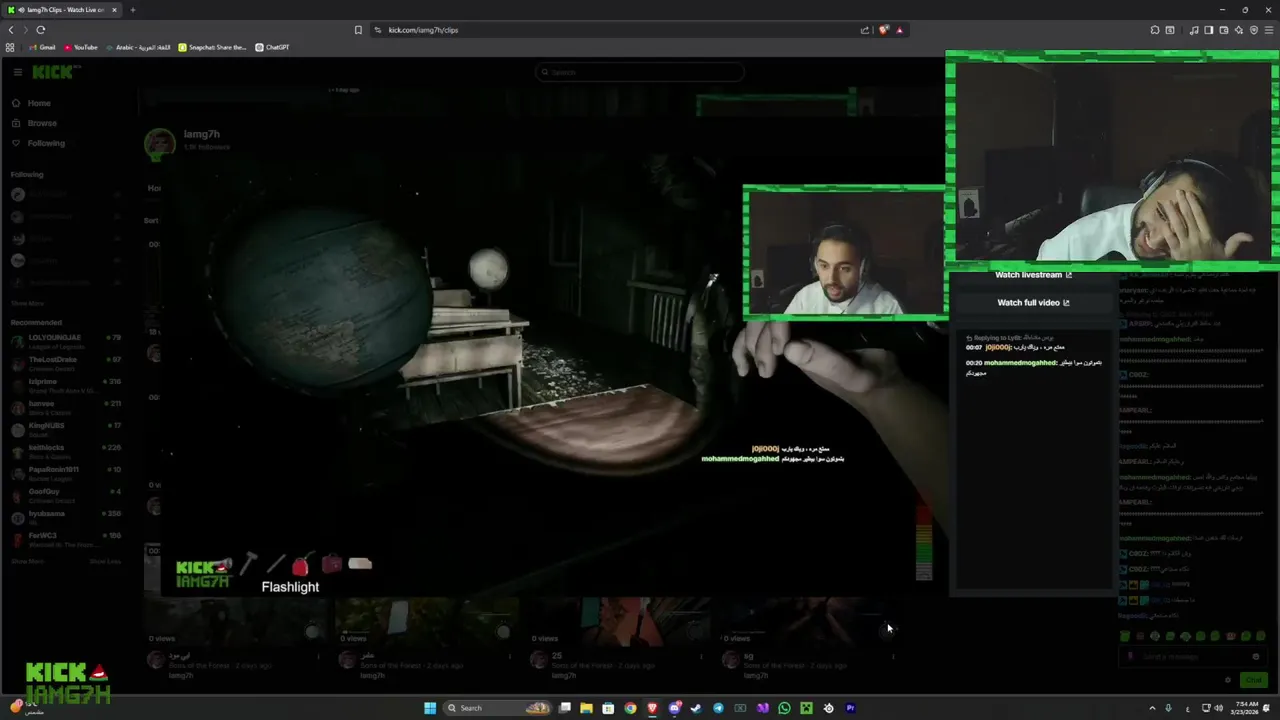Viewport: 1280px width, 720px height.
Task: Click the iamg7h channel avatar
Action: pos(159,143)
